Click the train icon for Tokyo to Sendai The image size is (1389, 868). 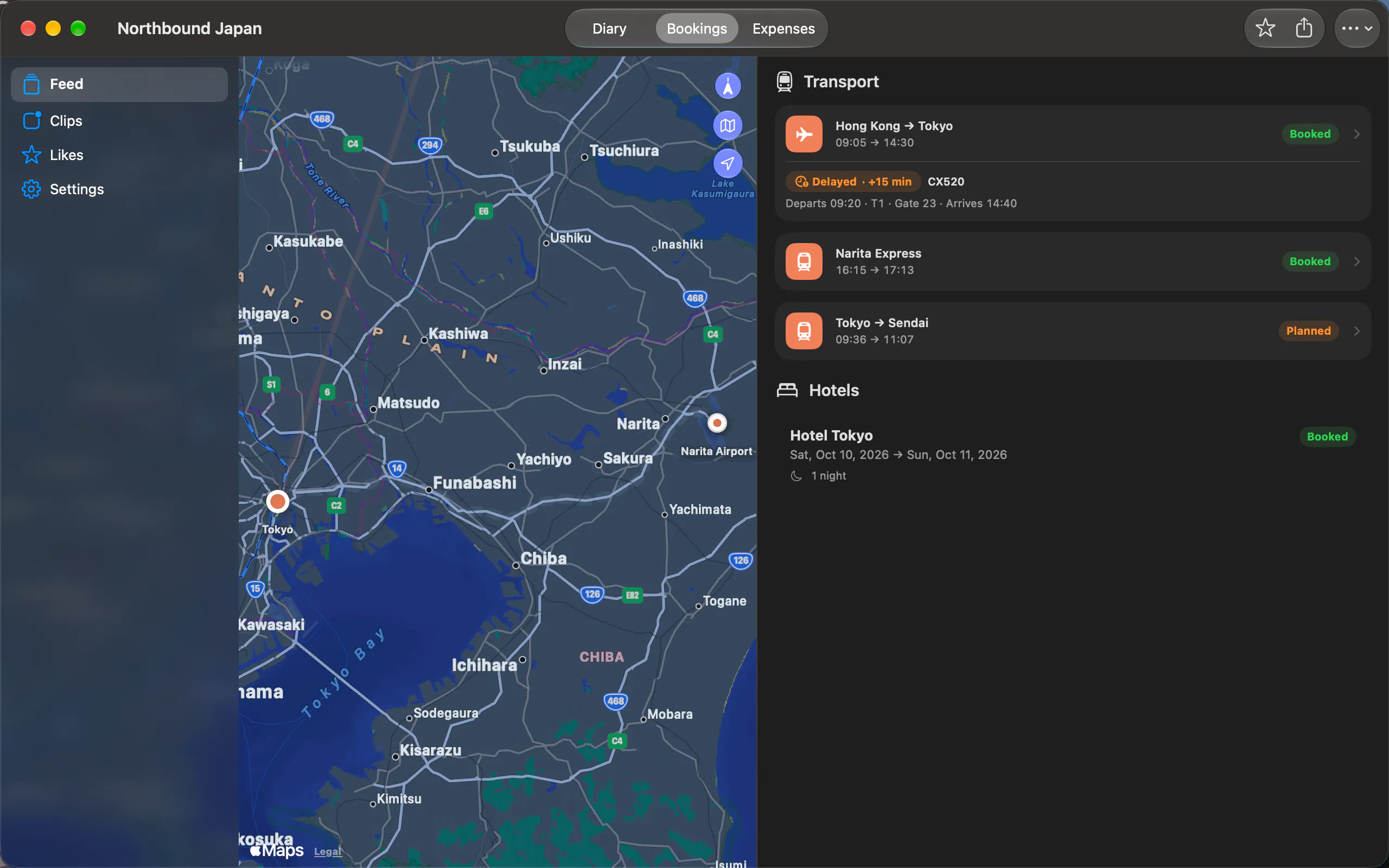pos(804,331)
